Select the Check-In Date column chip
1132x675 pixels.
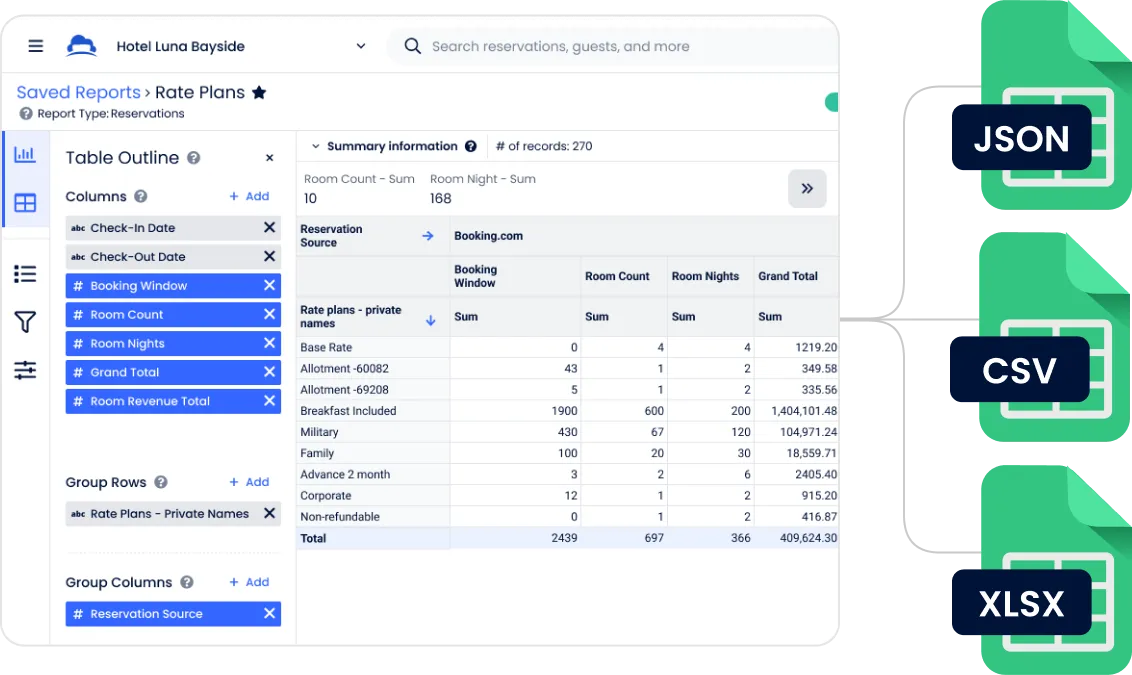(x=173, y=228)
